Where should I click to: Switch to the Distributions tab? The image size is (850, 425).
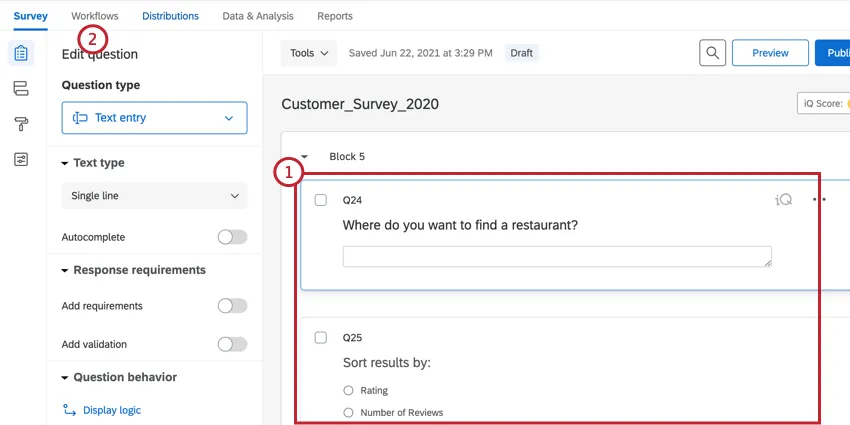point(170,16)
